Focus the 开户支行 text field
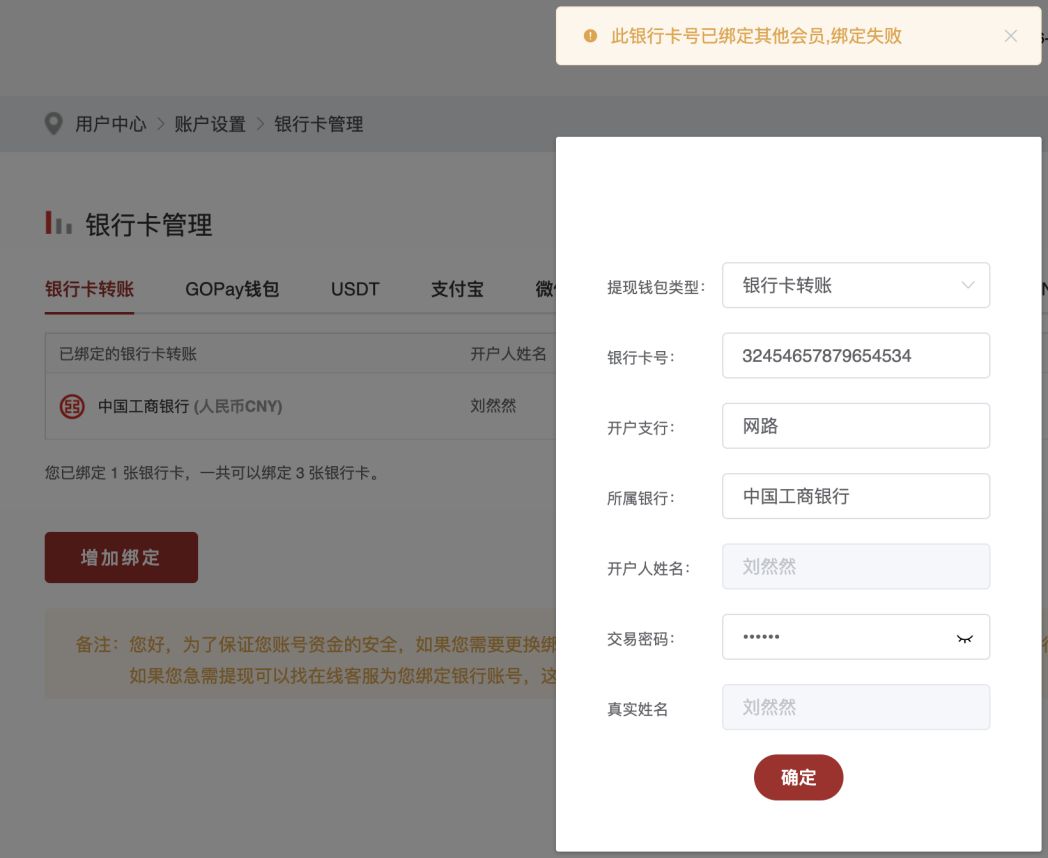The height and width of the screenshot is (858, 1048). 855,426
